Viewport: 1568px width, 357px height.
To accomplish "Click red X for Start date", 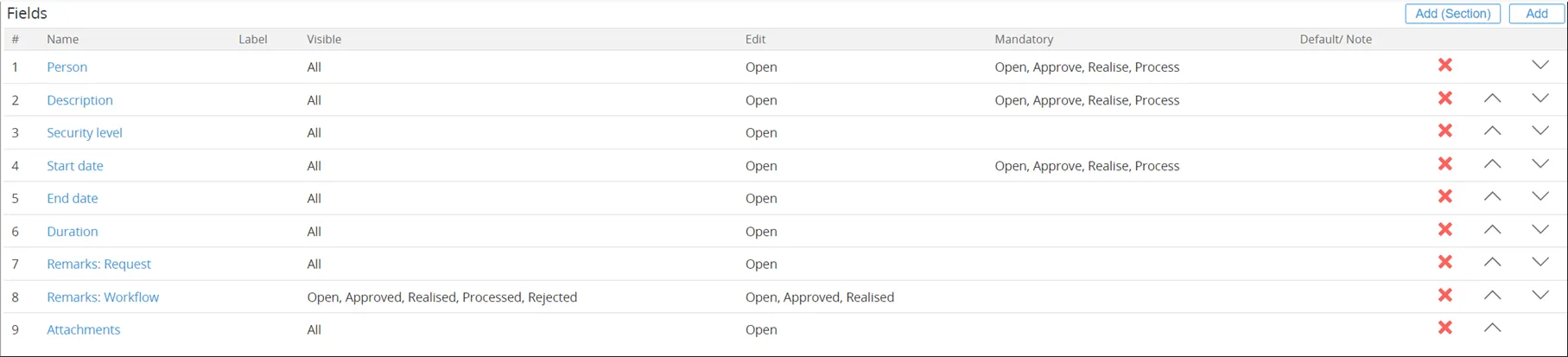I will click(x=1444, y=164).
